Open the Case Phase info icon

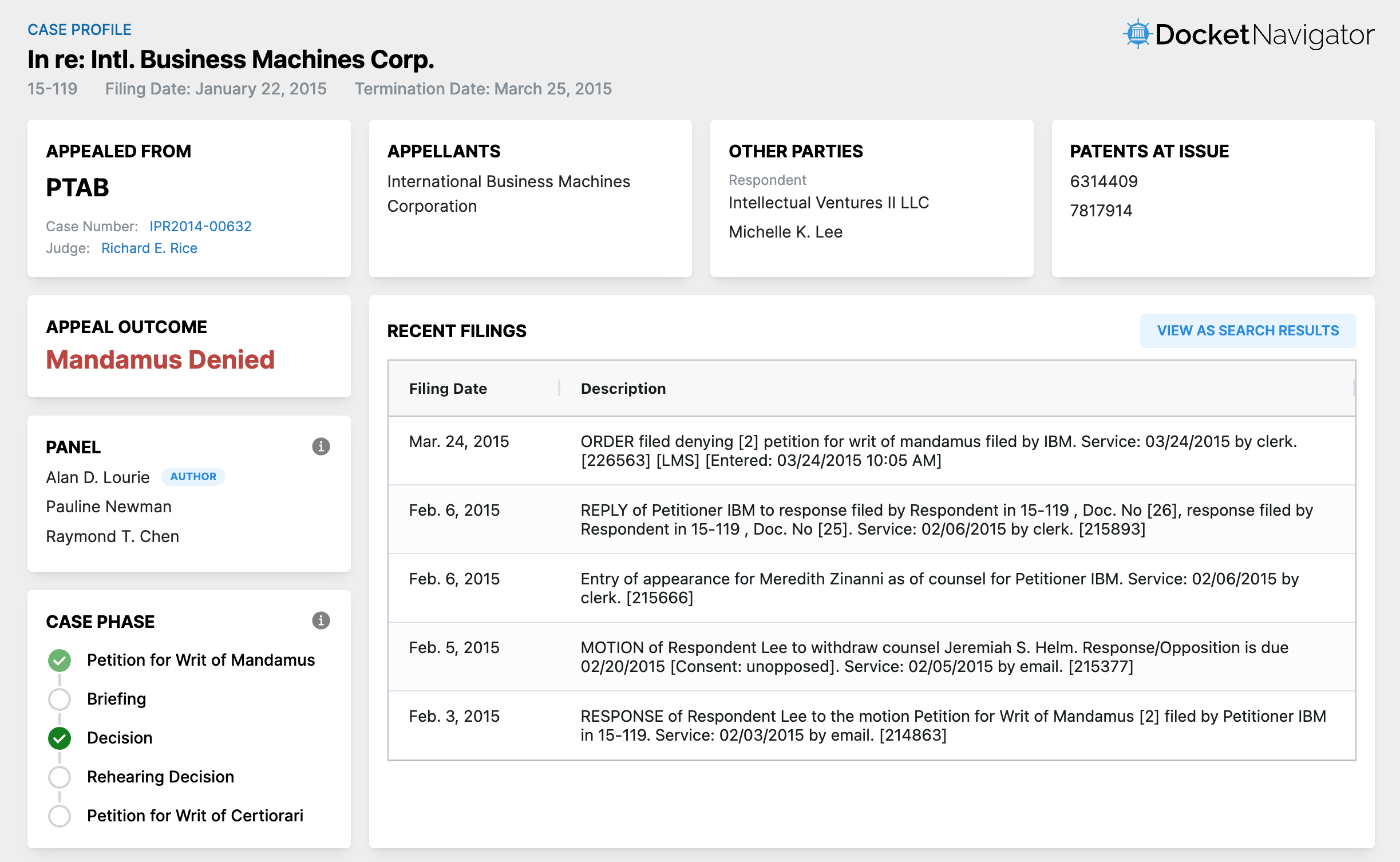tap(321, 620)
